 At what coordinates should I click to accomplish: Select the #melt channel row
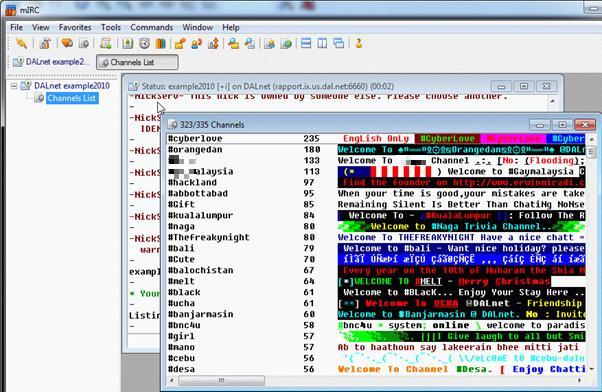376,281
